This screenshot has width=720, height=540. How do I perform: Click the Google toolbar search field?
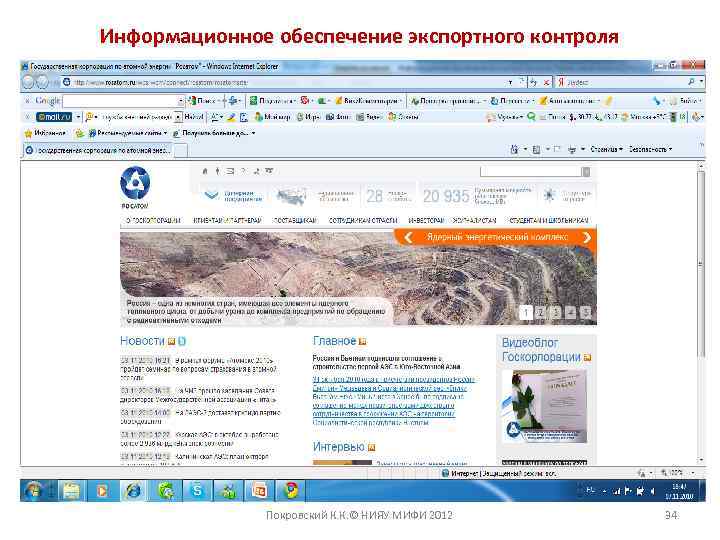click(120, 101)
